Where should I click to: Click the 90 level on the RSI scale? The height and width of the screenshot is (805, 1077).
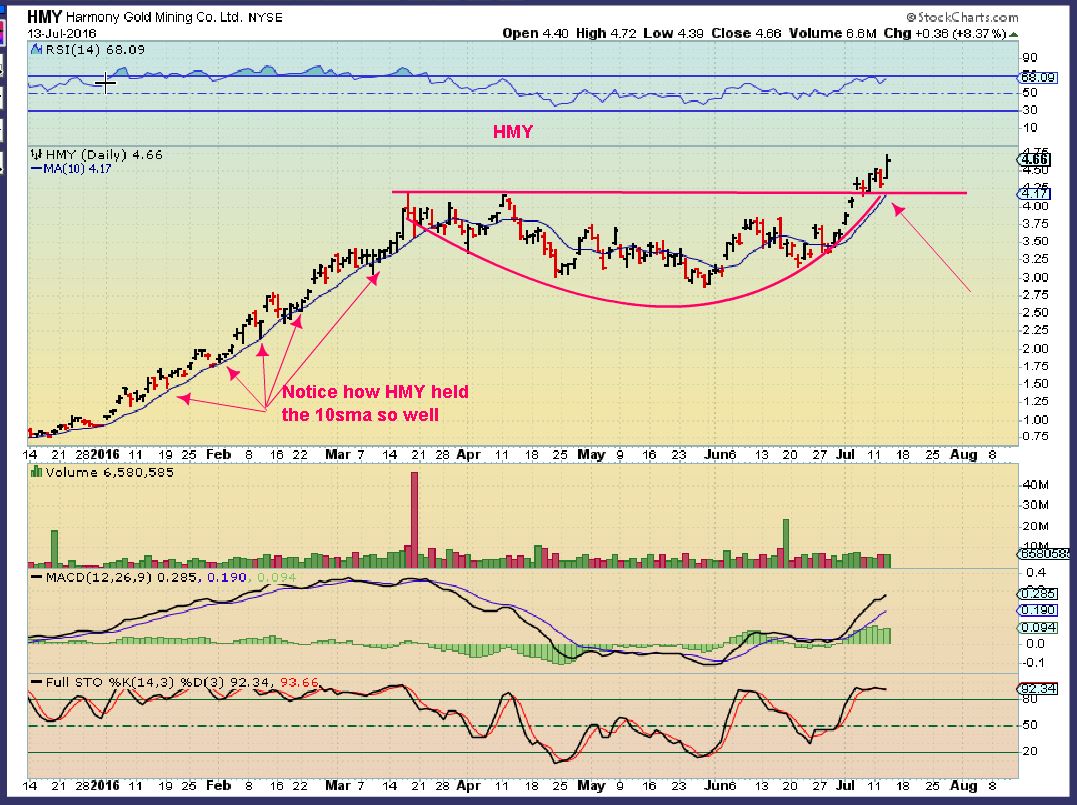(1030, 58)
